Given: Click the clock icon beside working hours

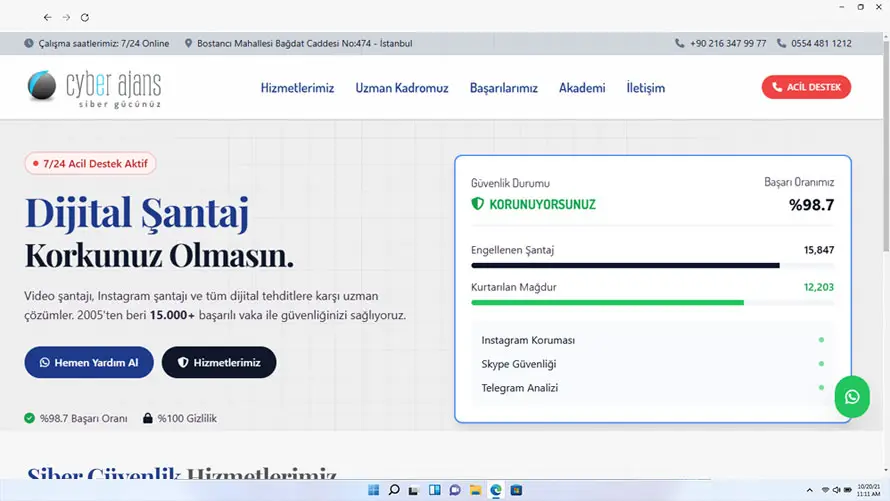Looking at the screenshot, I should [x=29, y=43].
